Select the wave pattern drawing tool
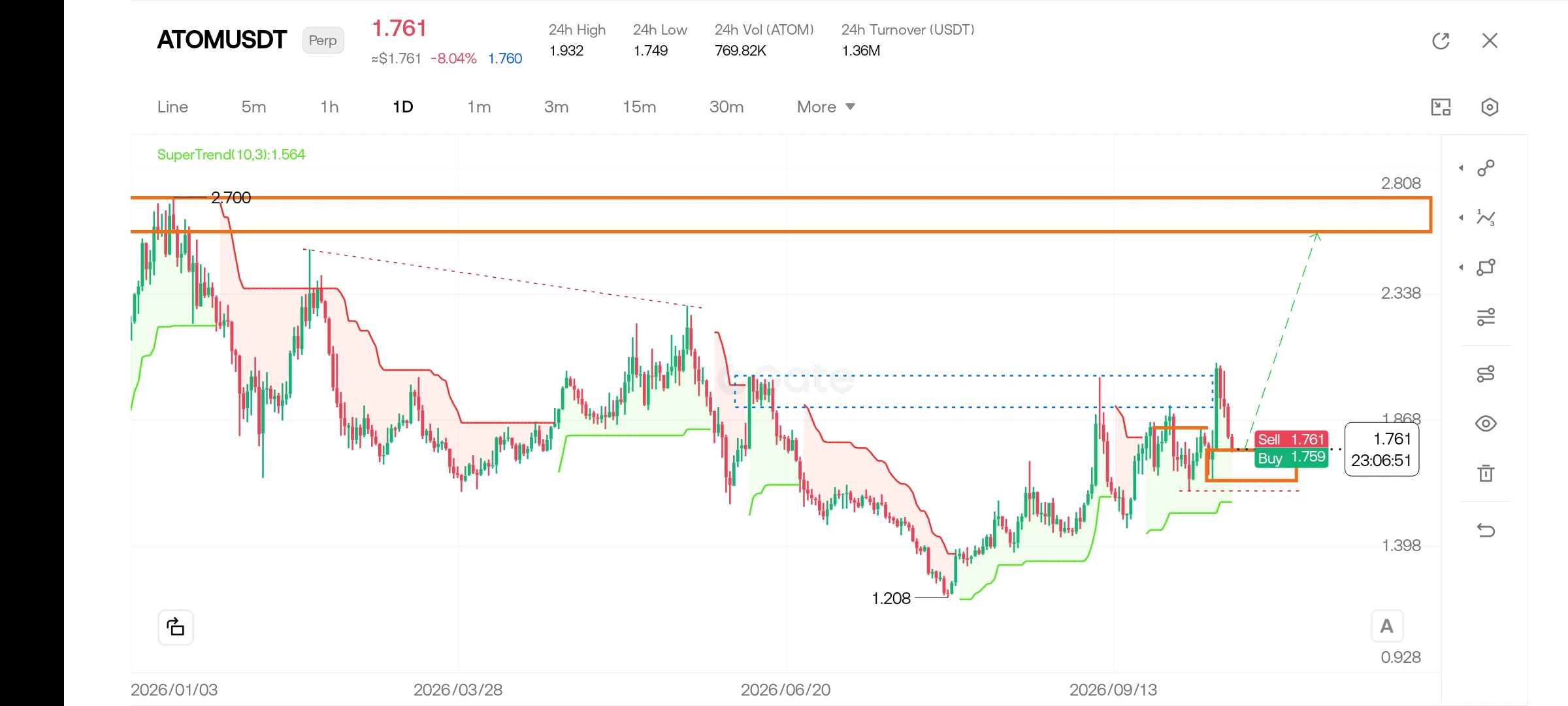1568x706 pixels. coord(1486,218)
